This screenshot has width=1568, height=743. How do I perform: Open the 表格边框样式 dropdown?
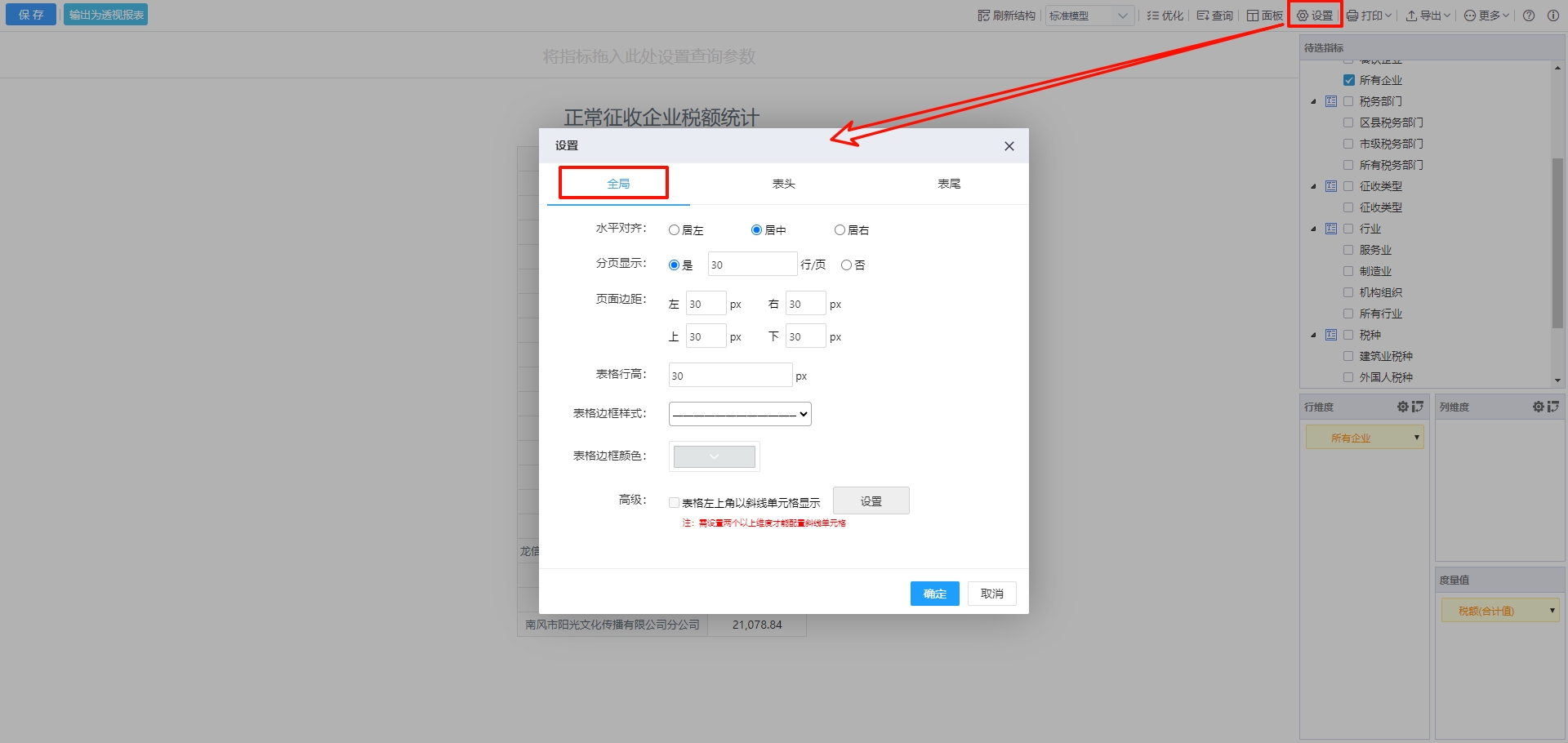(739, 414)
